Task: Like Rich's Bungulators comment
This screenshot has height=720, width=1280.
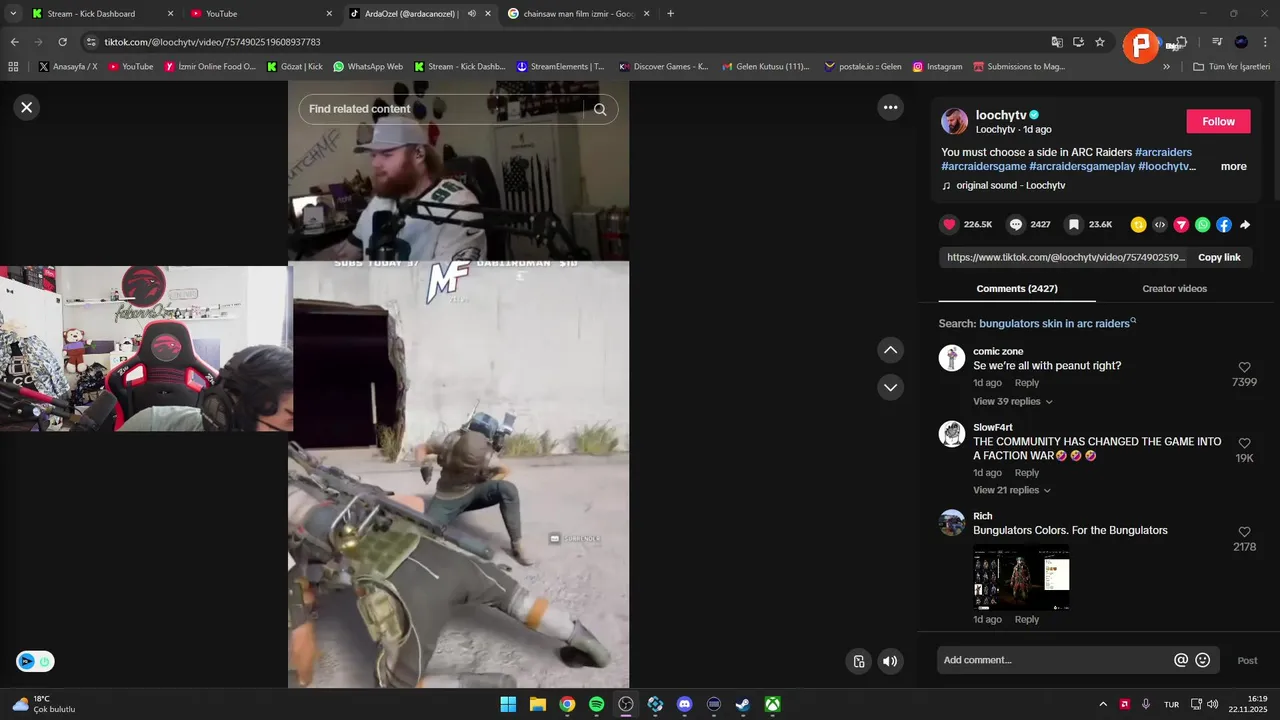Action: (1244, 532)
